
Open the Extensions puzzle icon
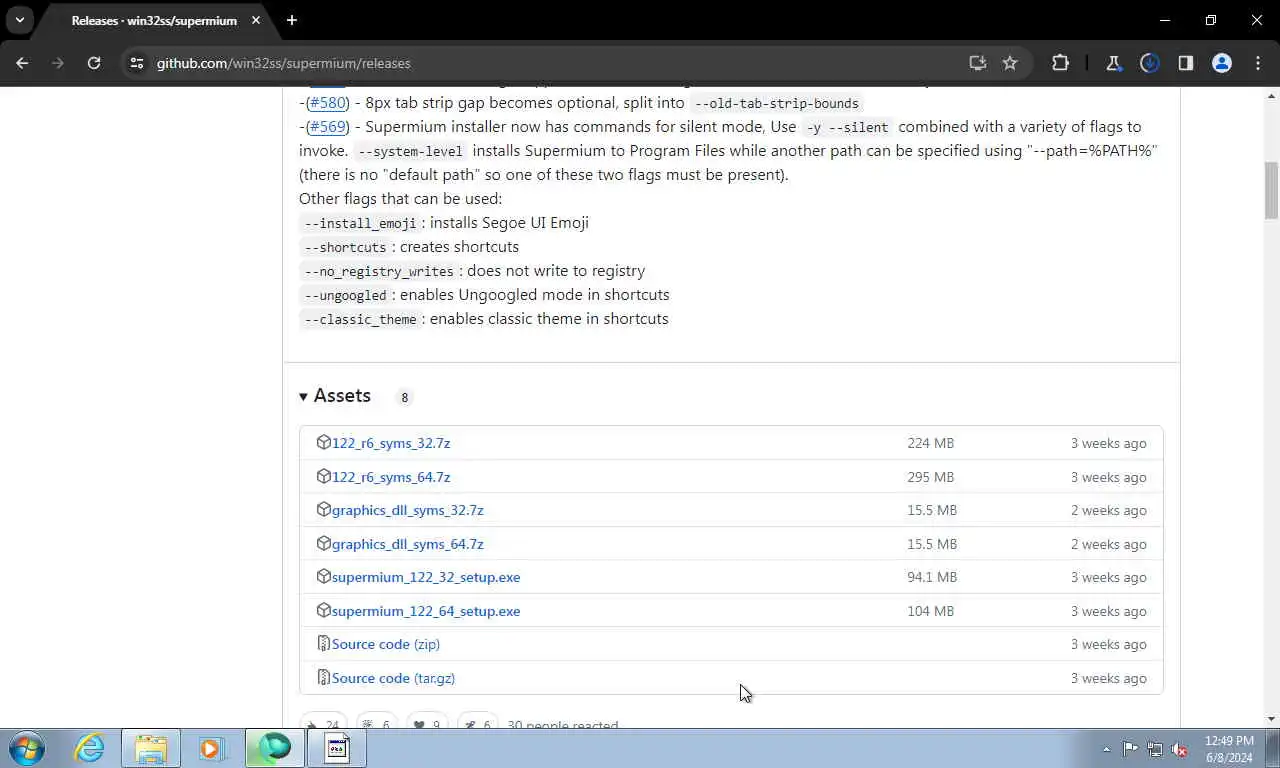click(x=1061, y=63)
